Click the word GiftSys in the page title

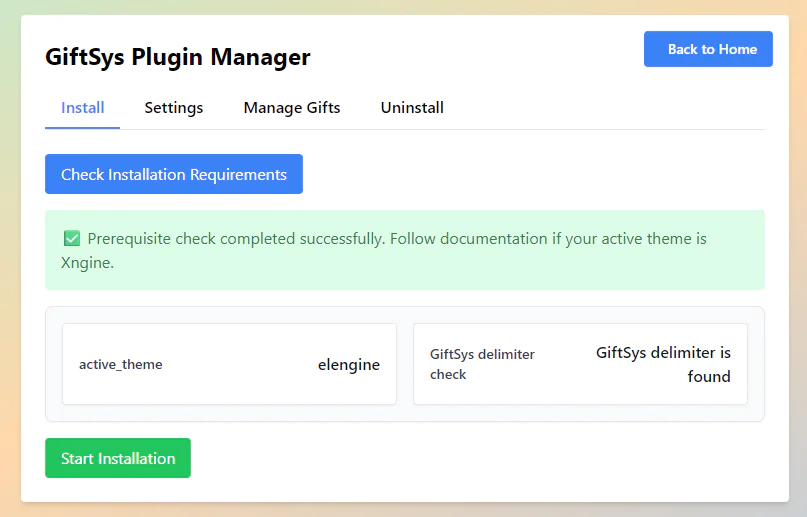click(x=85, y=57)
